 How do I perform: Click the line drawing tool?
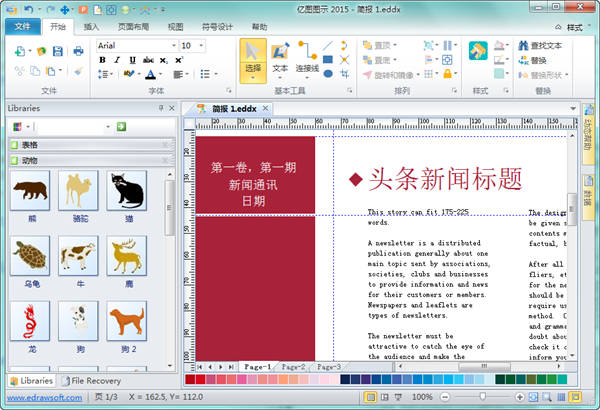(x=328, y=46)
